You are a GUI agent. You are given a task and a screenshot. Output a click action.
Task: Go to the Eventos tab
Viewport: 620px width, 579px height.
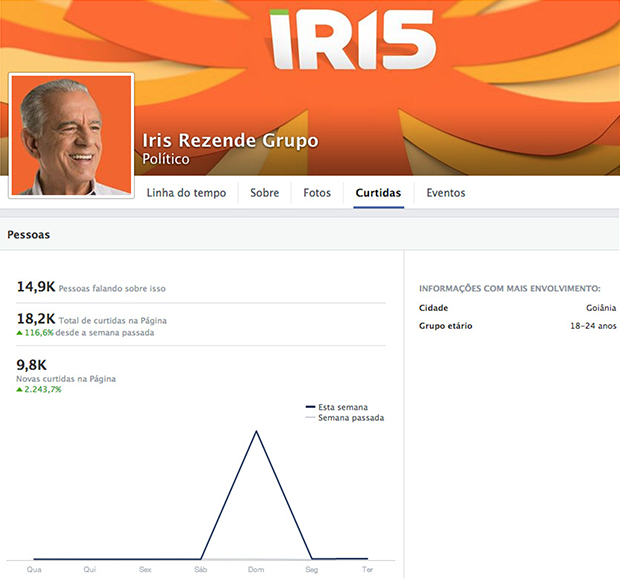(446, 193)
